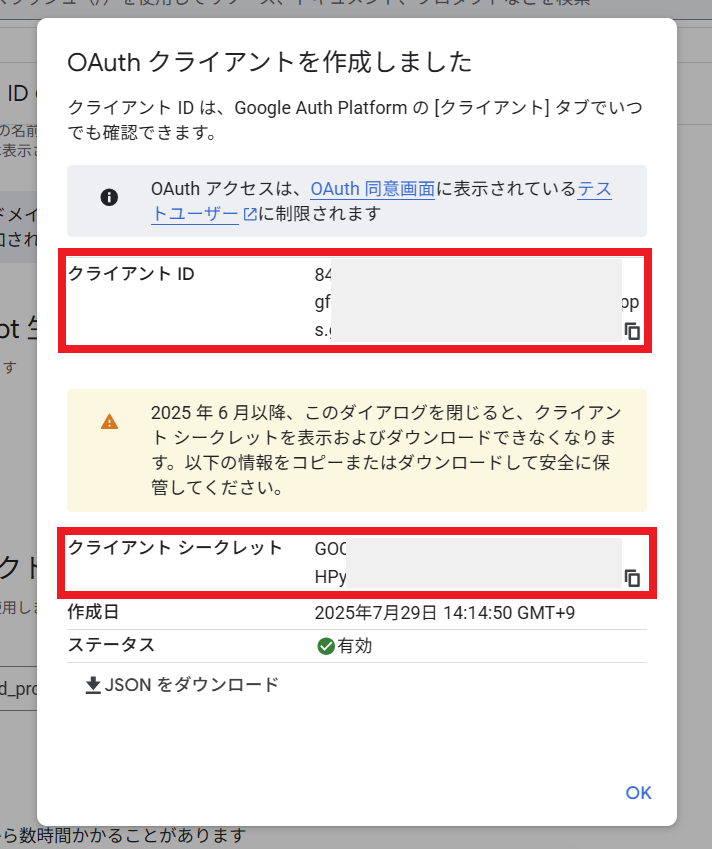Click the 作成日 label
This screenshot has width=712, height=849.
coord(93,612)
